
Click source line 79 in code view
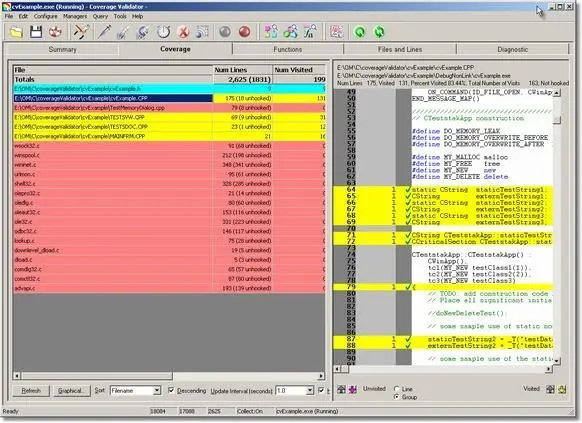coord(444,287)
